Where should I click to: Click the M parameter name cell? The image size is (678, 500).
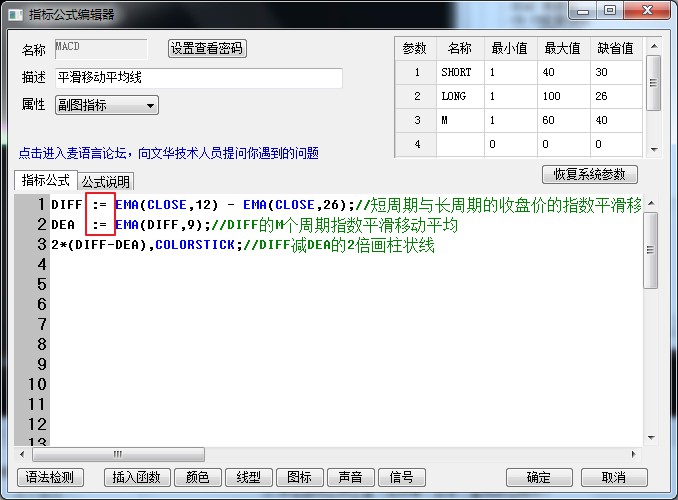460,120
